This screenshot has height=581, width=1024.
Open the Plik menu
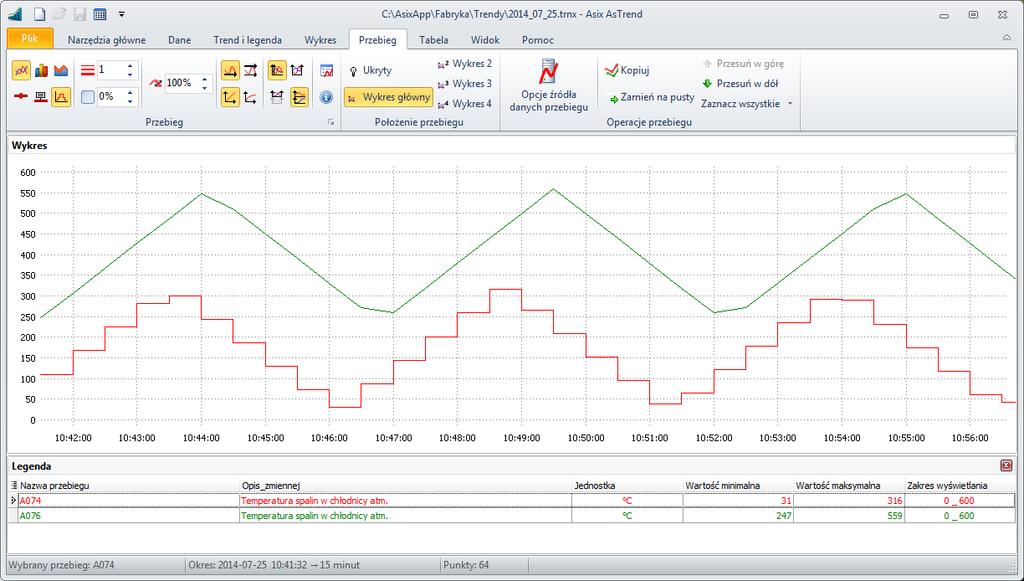[30, 39]
